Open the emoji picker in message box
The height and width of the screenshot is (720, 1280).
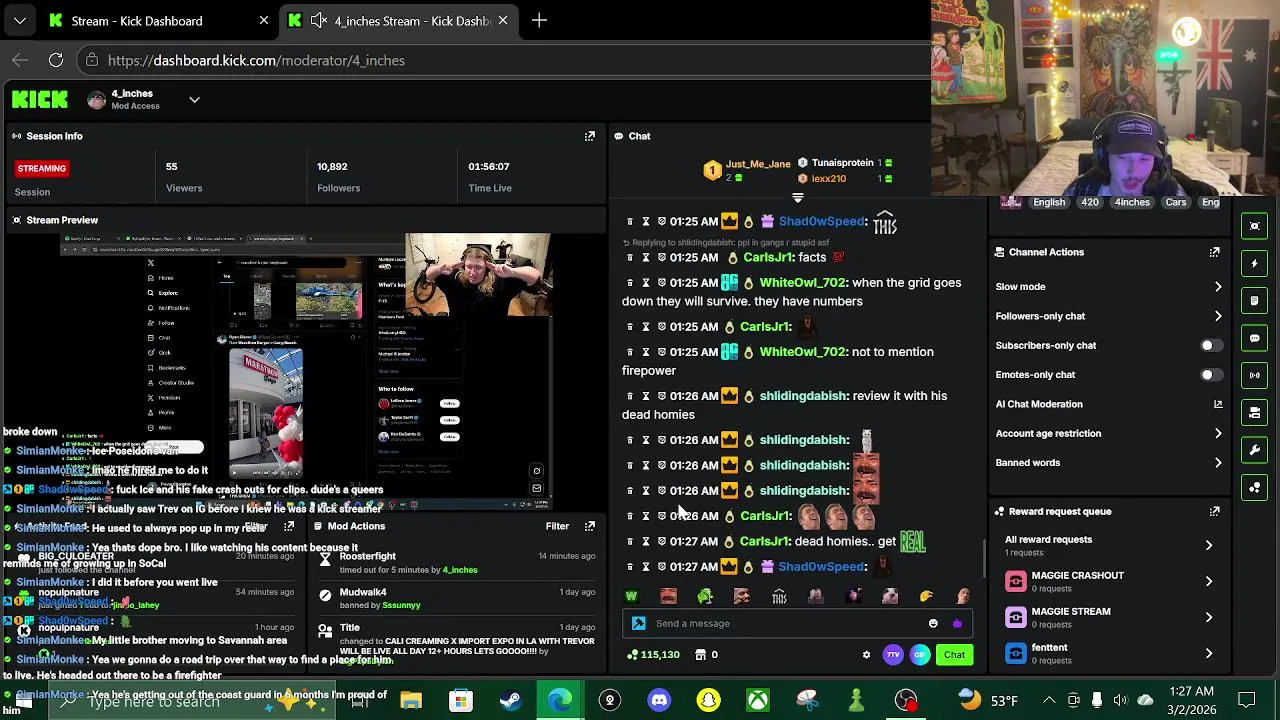coord(933,623)
